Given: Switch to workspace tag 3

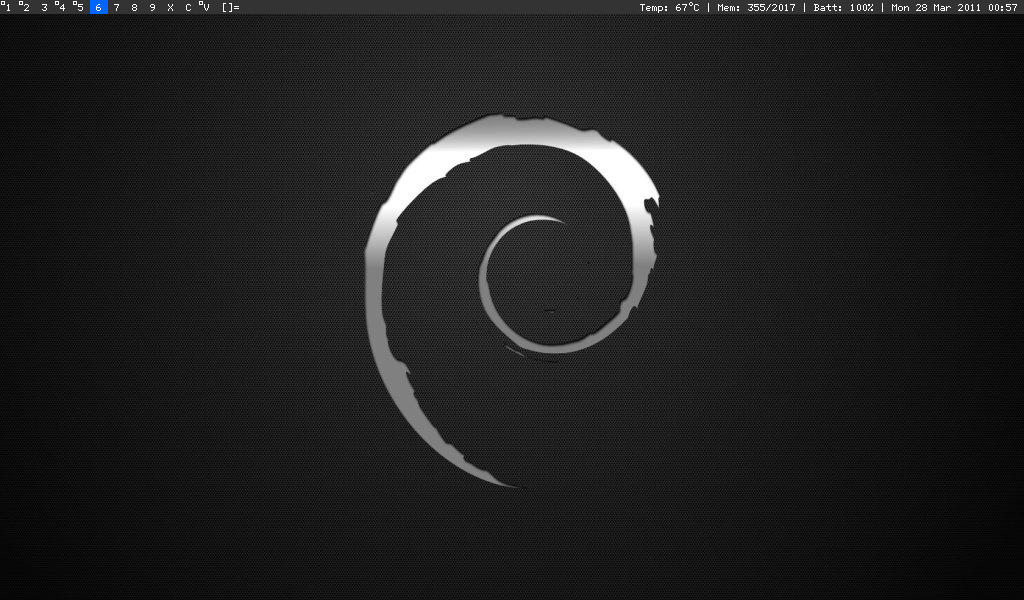Looking at the screenshot, I should tap(44, 7).
